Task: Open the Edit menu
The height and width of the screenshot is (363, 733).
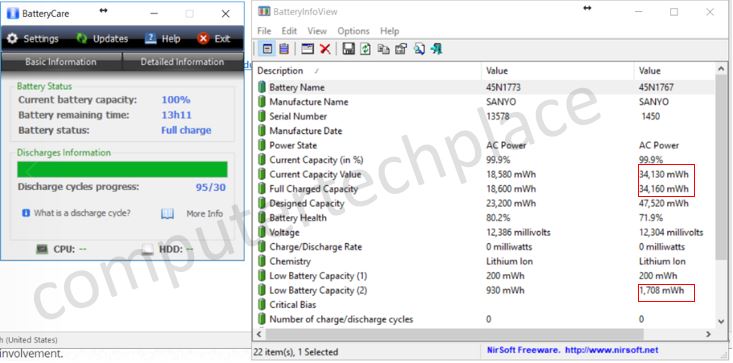Action: pos(289,31)
